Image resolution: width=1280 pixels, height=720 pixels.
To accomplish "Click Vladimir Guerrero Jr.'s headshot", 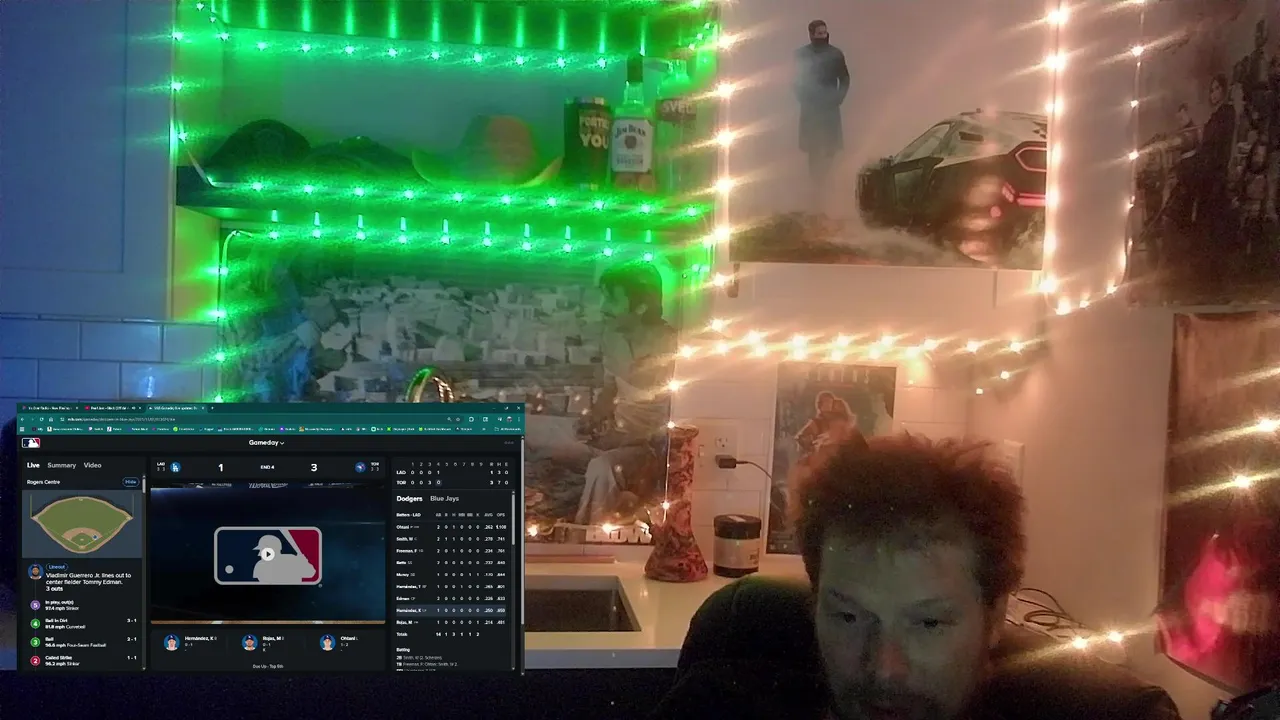I will click(35, 572).
